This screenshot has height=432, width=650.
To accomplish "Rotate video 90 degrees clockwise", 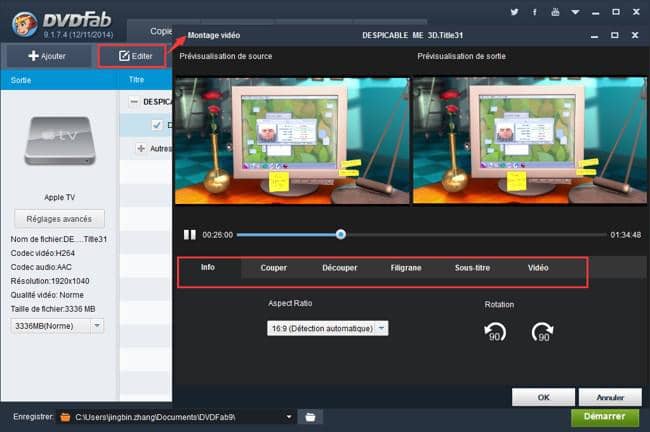I will click(542, 332).
